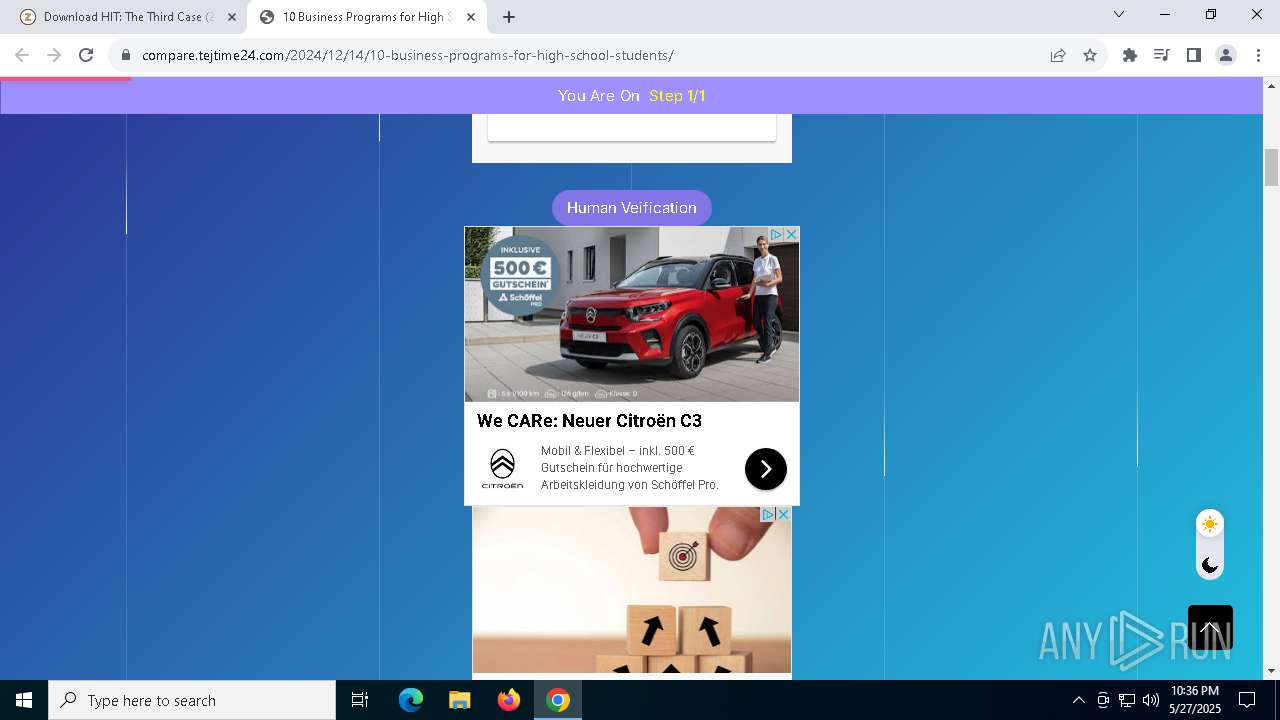
Task: Click the We CARe: Neuer Citroën C3 headline
Action: [x=589, y=421]
